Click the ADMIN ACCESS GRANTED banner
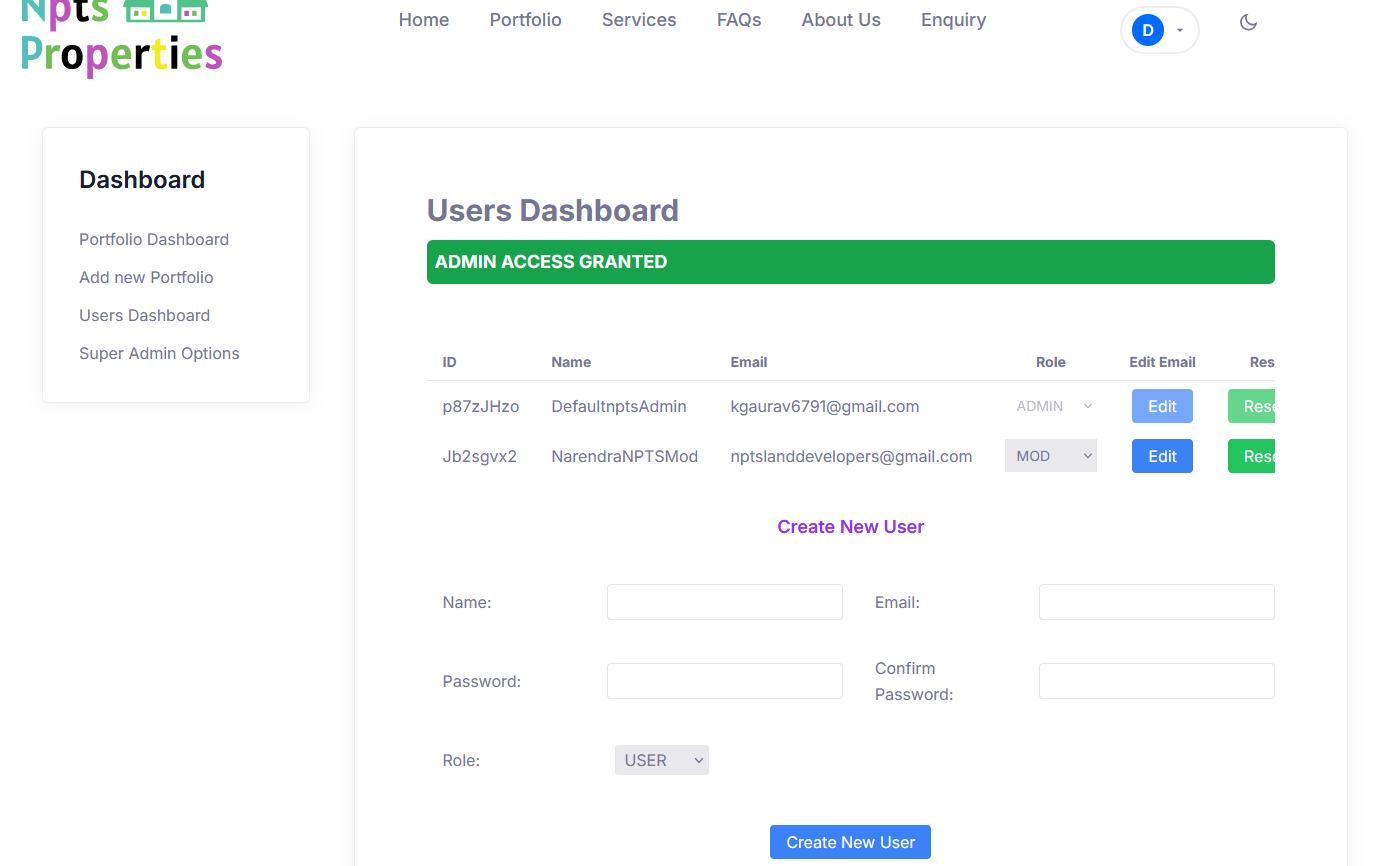This screenshot has height=866, width=1388. click(851, 262)
